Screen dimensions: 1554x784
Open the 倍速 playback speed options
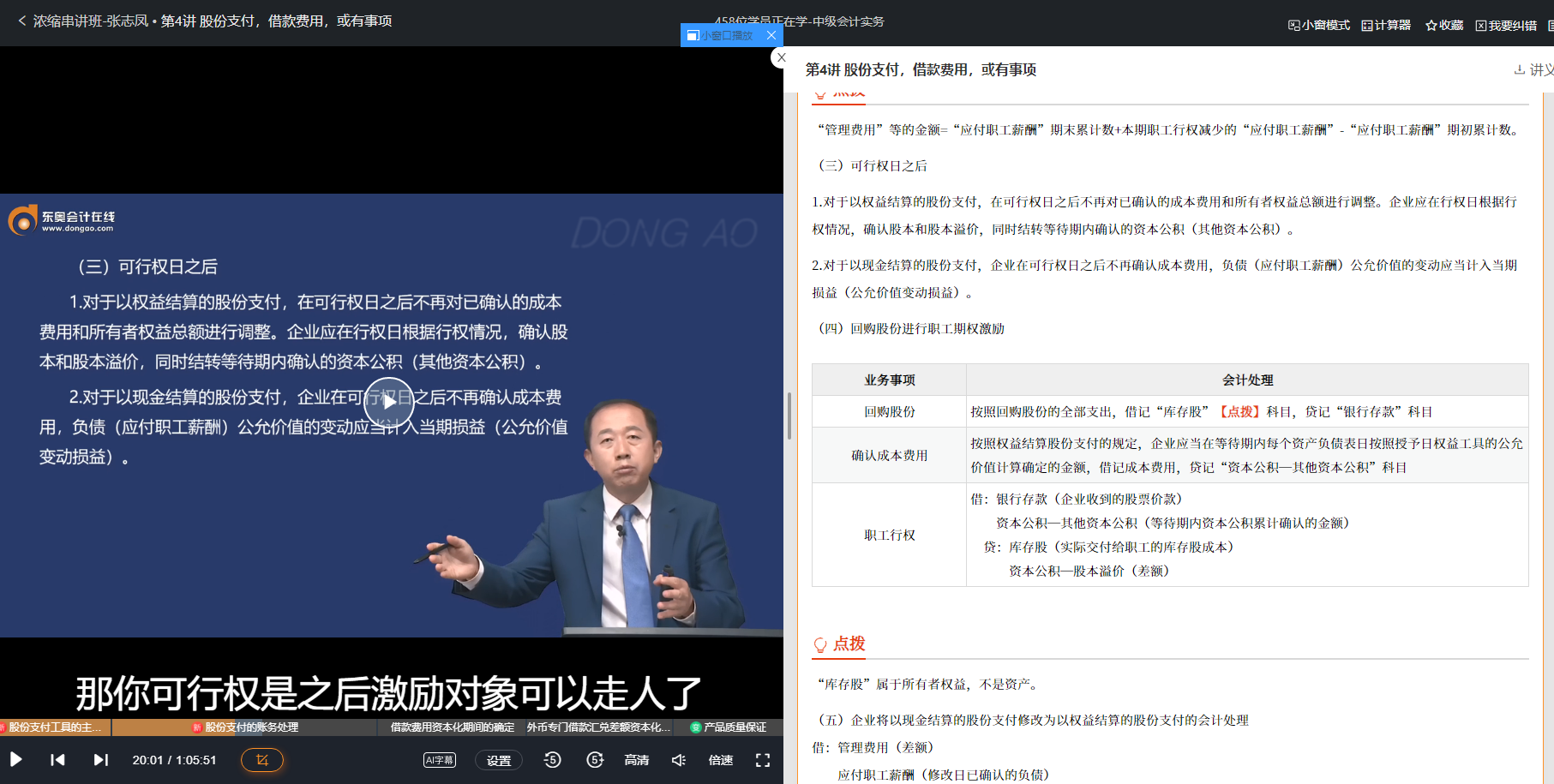tap(720, 759)
